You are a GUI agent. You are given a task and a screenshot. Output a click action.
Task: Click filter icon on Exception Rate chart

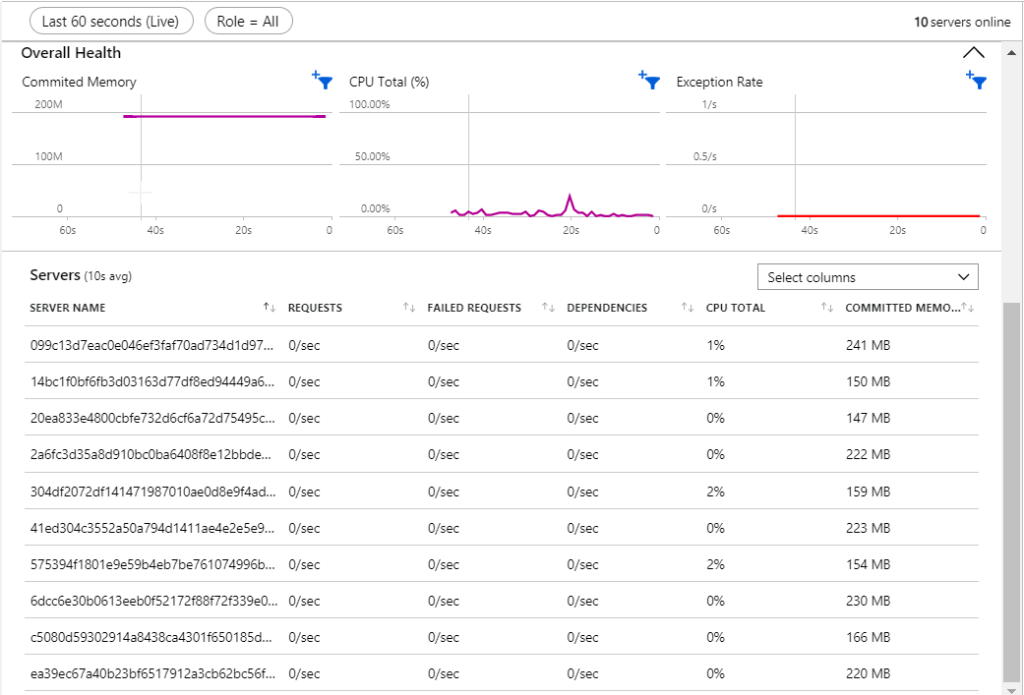tap(976, 81)
